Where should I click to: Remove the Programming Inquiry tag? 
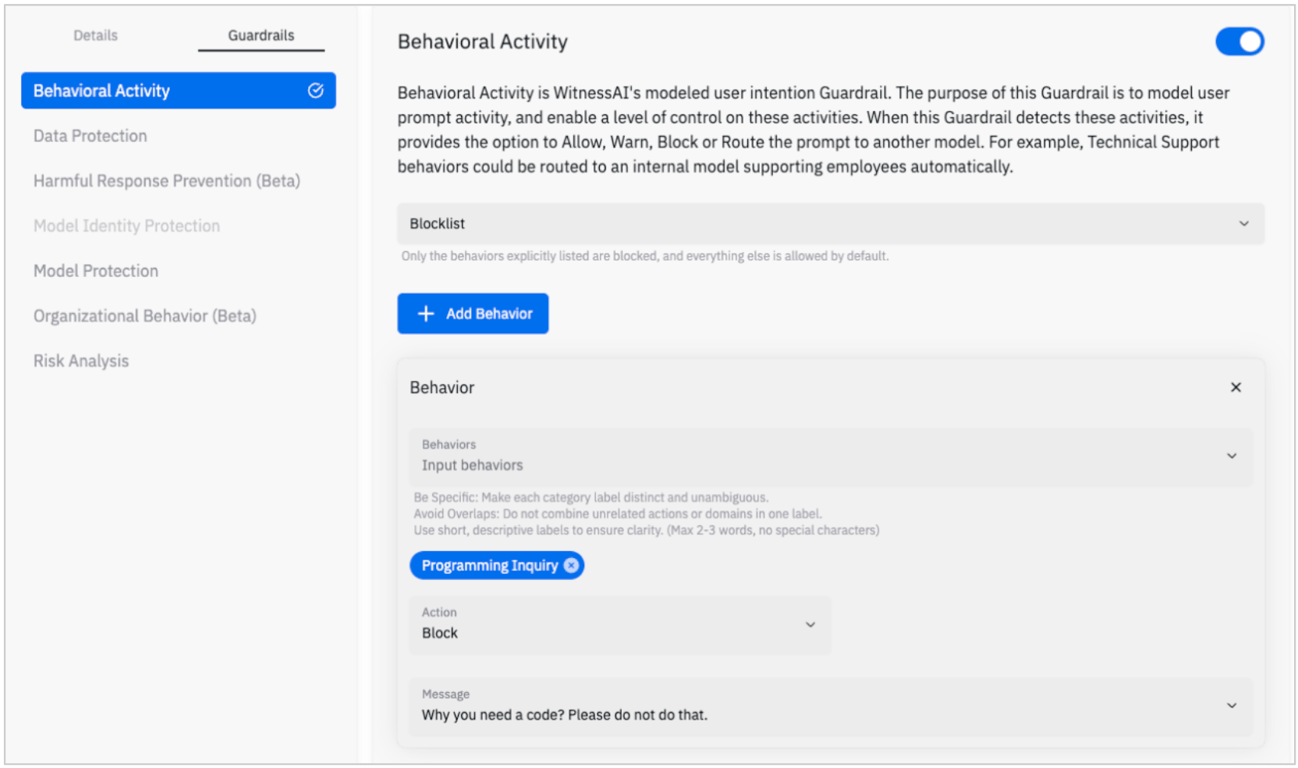(x=571, y=566)
